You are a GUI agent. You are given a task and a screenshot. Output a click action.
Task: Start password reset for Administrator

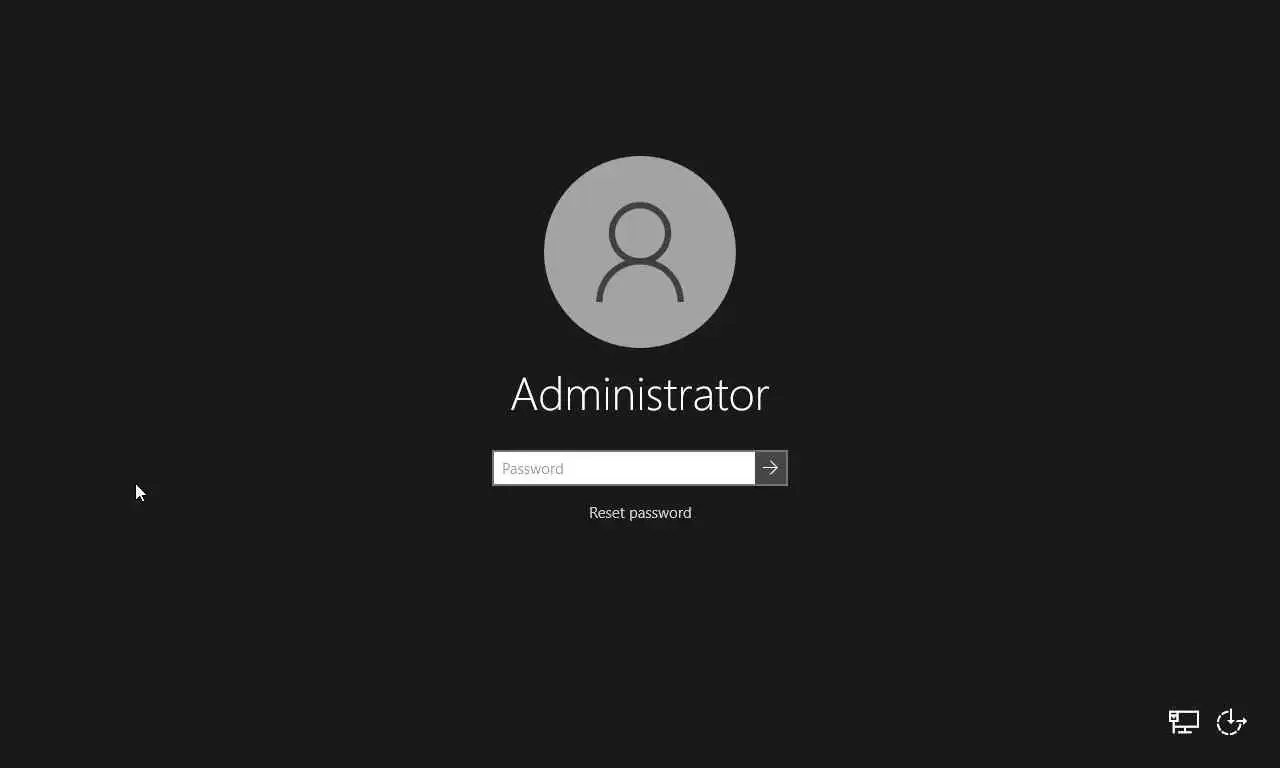coord(640,512)
